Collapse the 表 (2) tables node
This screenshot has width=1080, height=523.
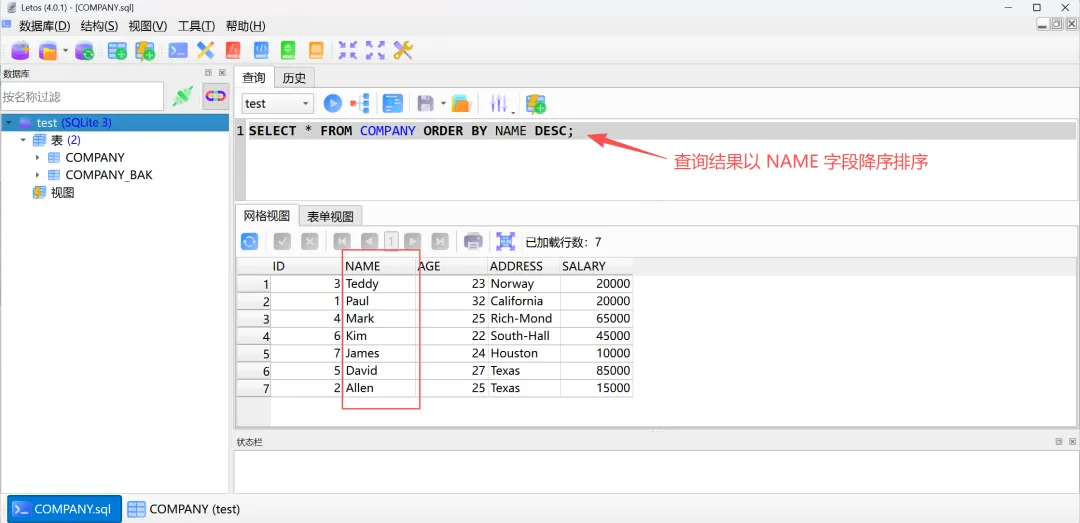click(23, 140)
